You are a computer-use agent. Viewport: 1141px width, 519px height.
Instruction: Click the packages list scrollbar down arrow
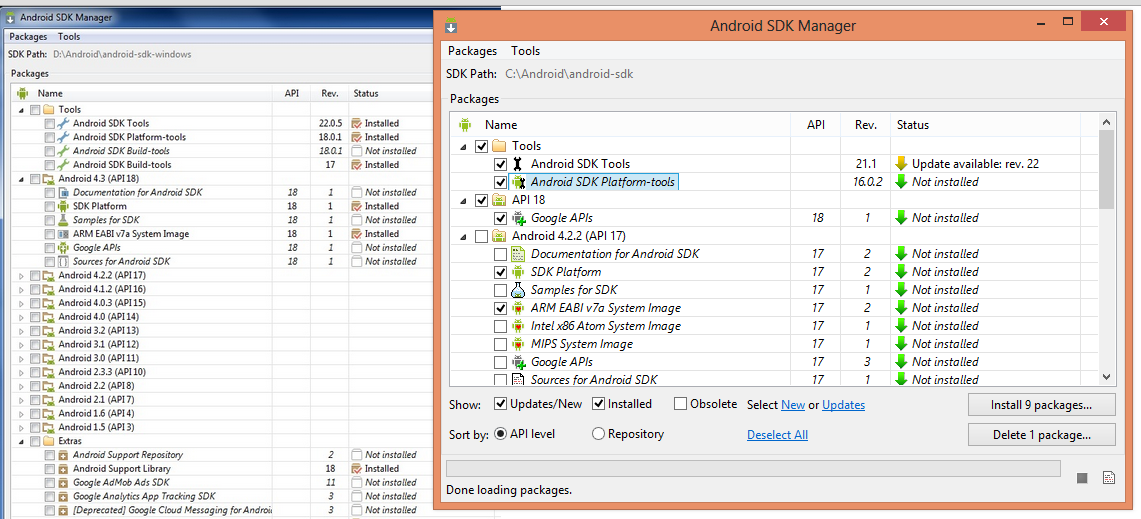(x=1106, y=376)
